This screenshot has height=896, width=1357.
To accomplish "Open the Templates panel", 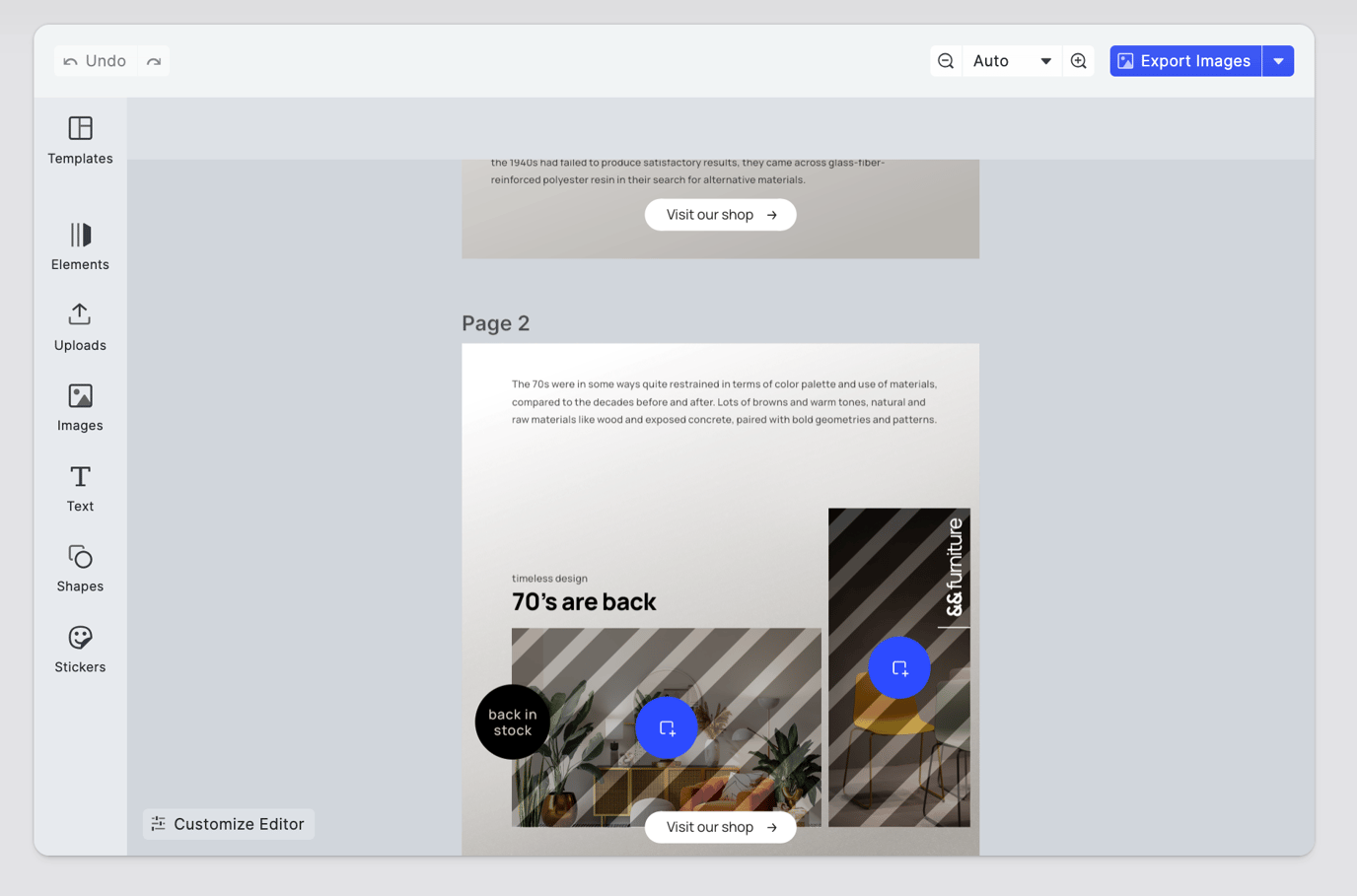I will pos(79,141).
